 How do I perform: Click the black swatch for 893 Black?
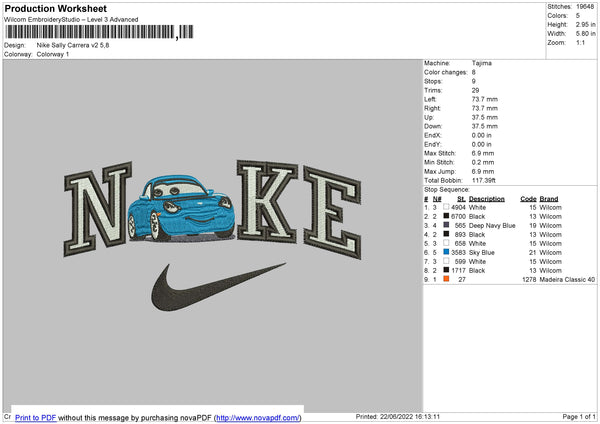tap(446, 234)
